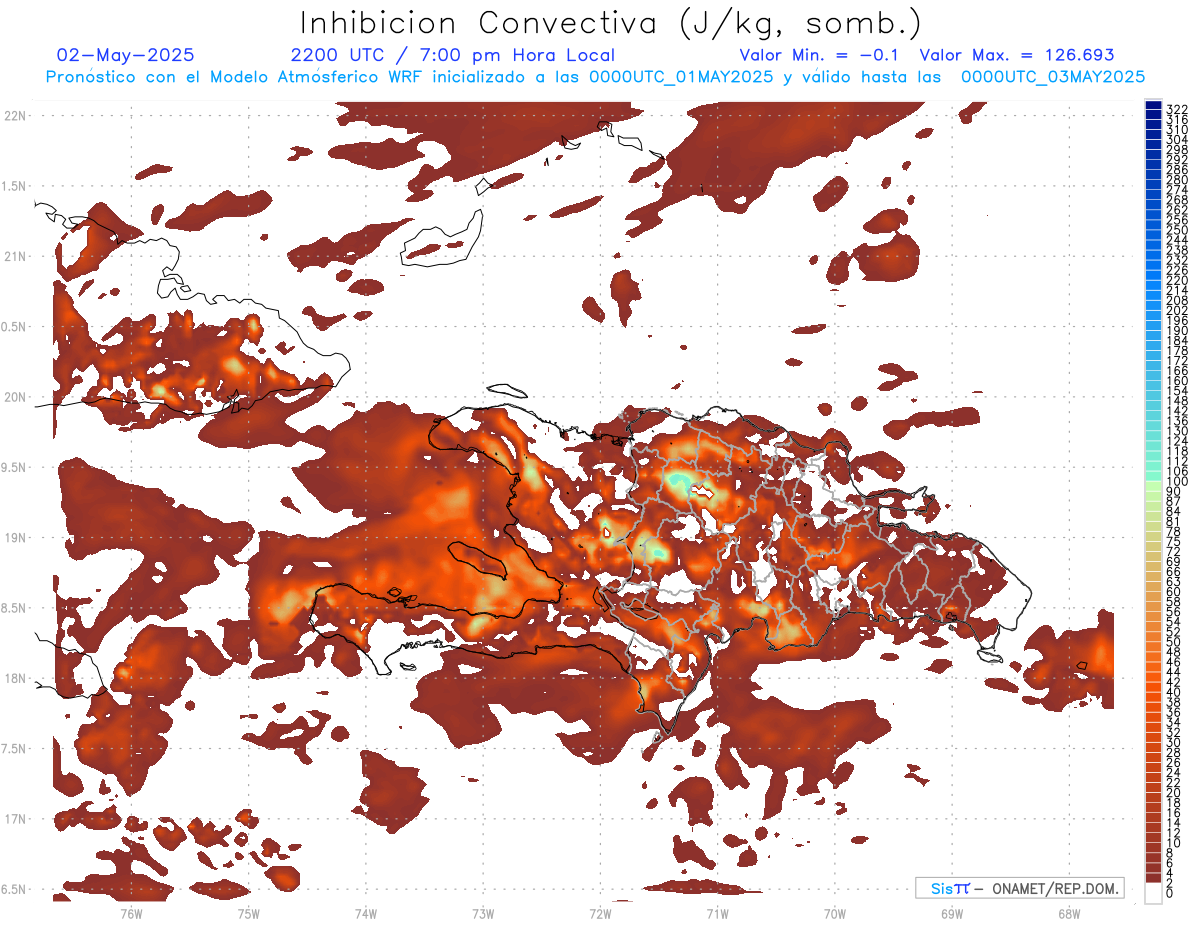The height and width of the screenshot is (927, 1200).
Task: Click the 'Pronóstico con el Modelo Atmósferico WRF' line
Action: 595,76
